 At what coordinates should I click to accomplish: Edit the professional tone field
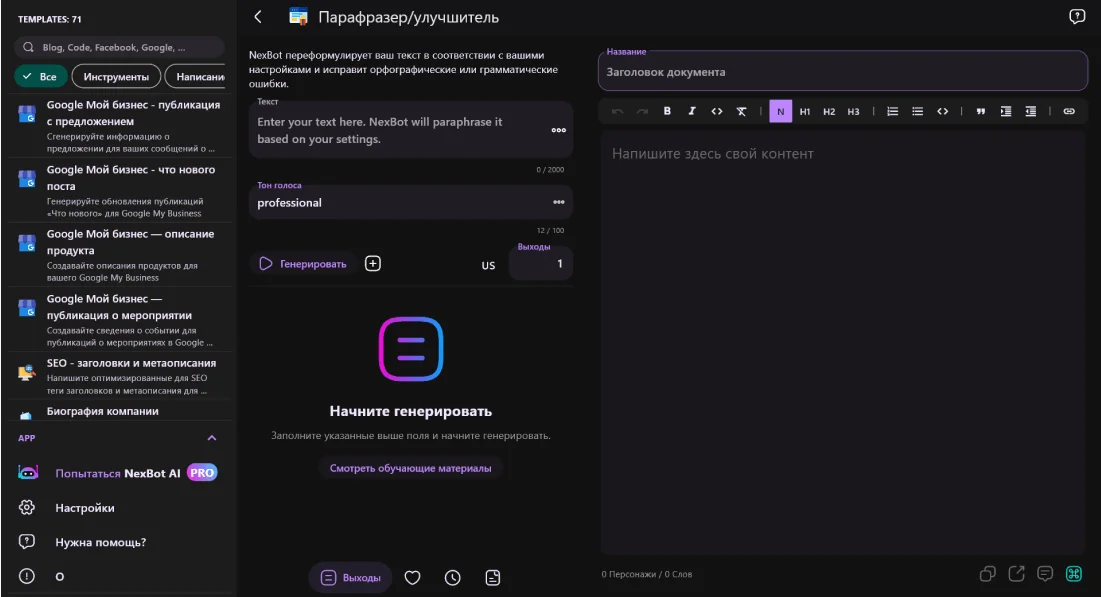click(411, 202)
